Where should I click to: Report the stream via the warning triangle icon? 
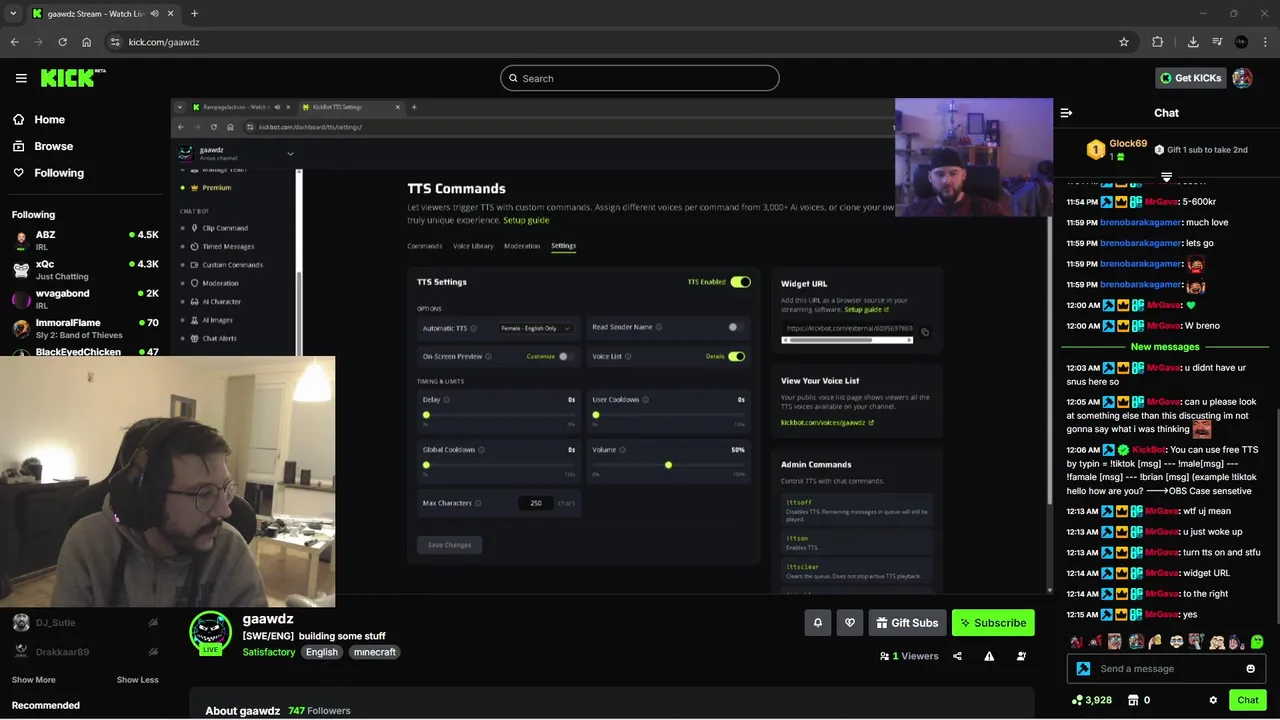pyautogui.click(x=989, y=656)
